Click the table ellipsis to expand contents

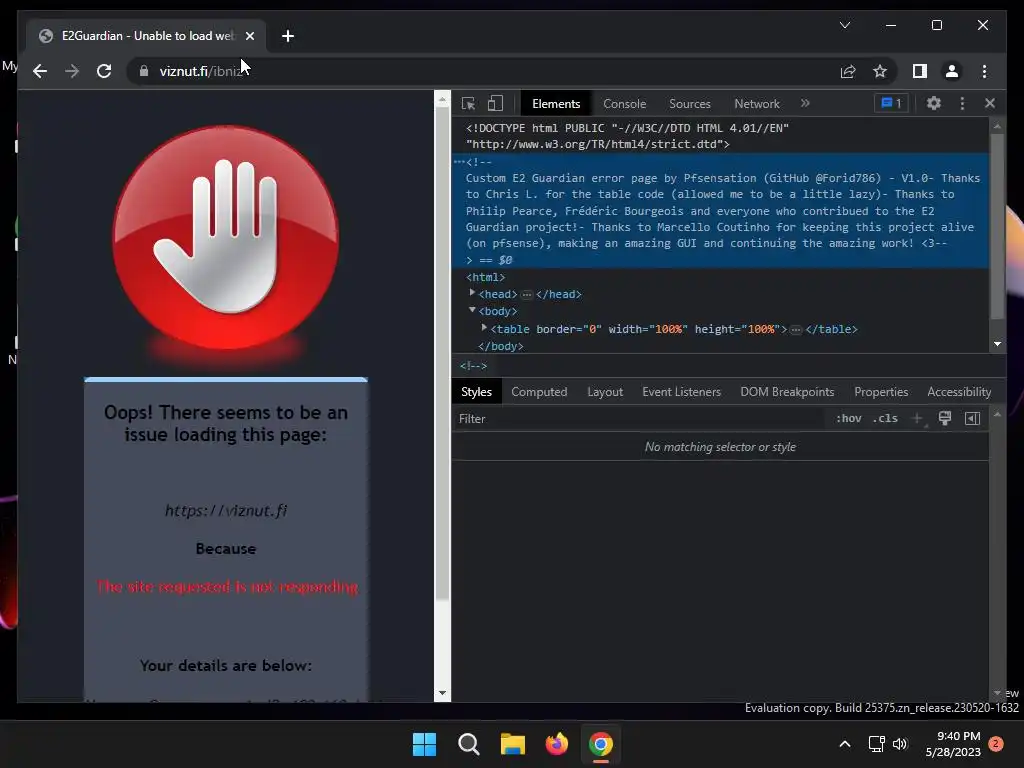(x=795, y=330)
